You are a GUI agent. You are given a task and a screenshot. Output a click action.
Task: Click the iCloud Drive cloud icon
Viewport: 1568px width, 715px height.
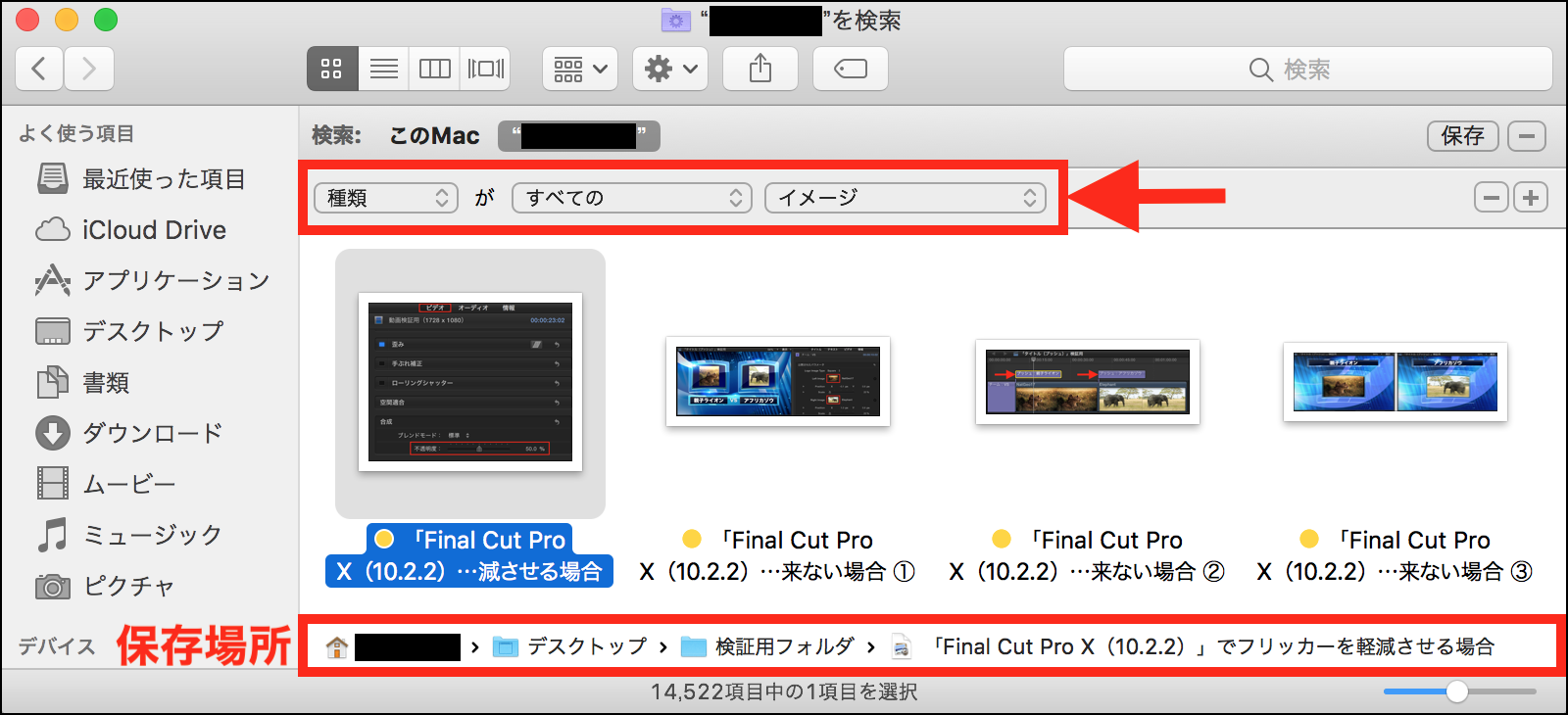[x=53, y=230]
